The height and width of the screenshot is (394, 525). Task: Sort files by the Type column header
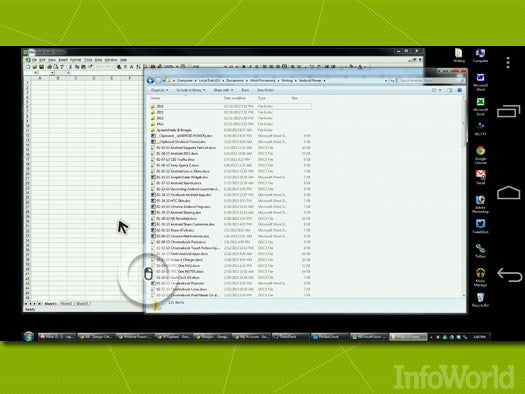pos(261,98)
